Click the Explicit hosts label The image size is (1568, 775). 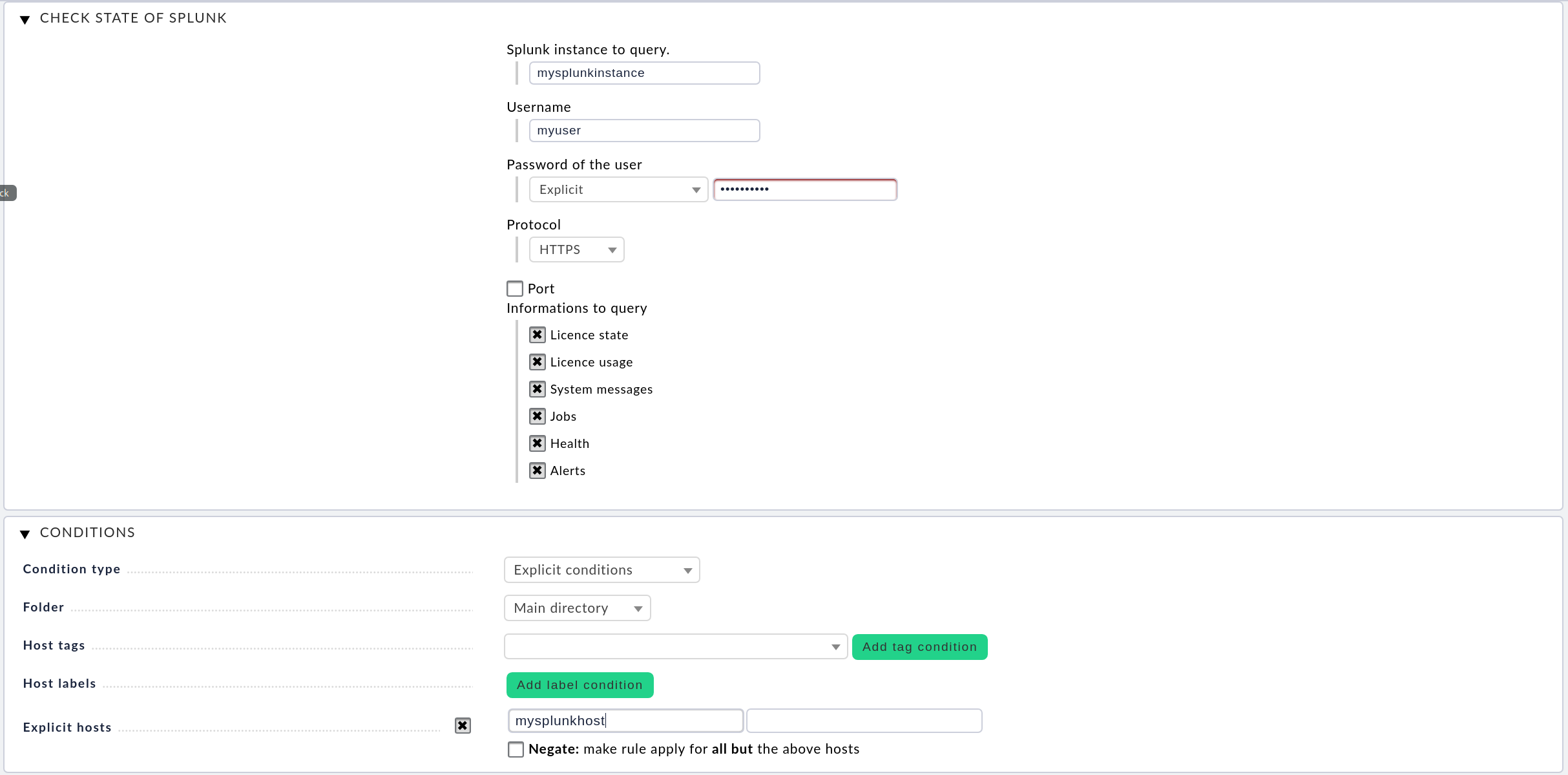(67, 727)
